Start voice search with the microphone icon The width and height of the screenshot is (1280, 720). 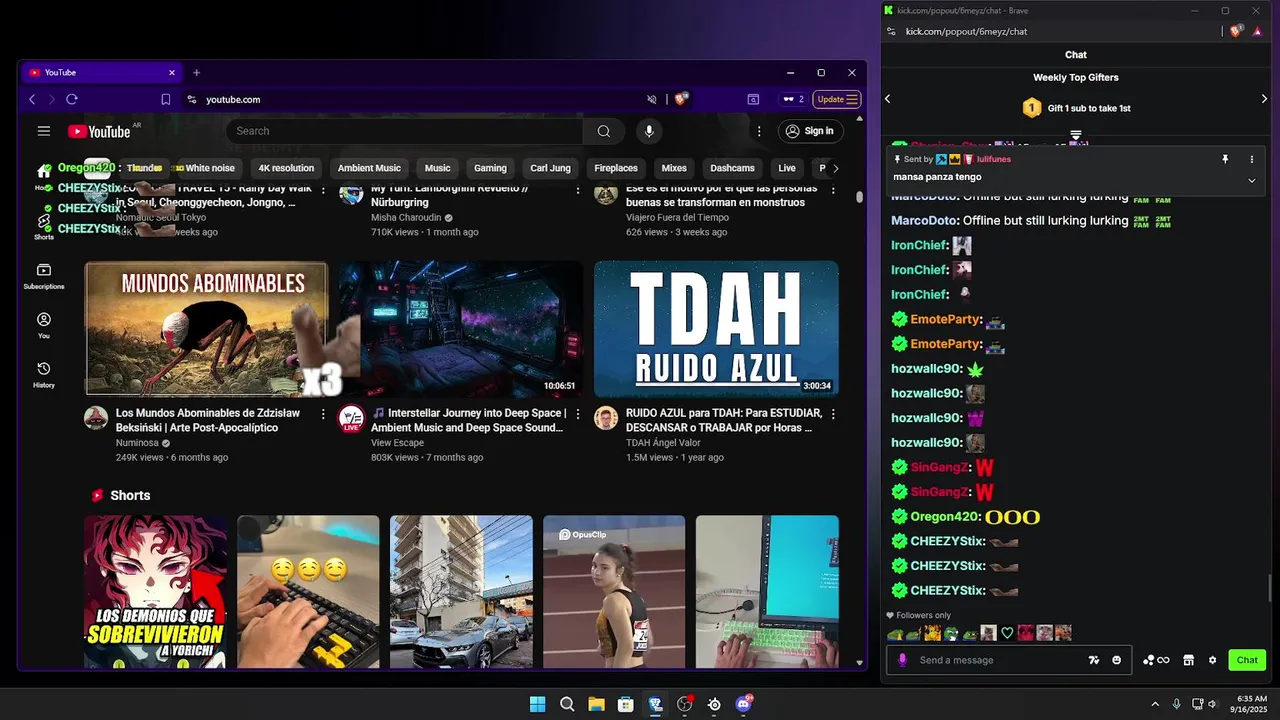click(x=649, y=131)
